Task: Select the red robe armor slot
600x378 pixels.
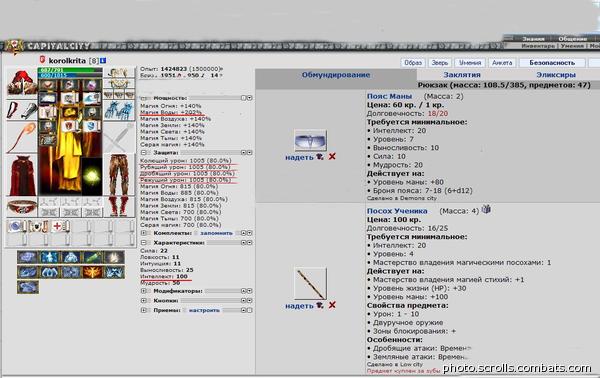Action: [x=22, y=176]
